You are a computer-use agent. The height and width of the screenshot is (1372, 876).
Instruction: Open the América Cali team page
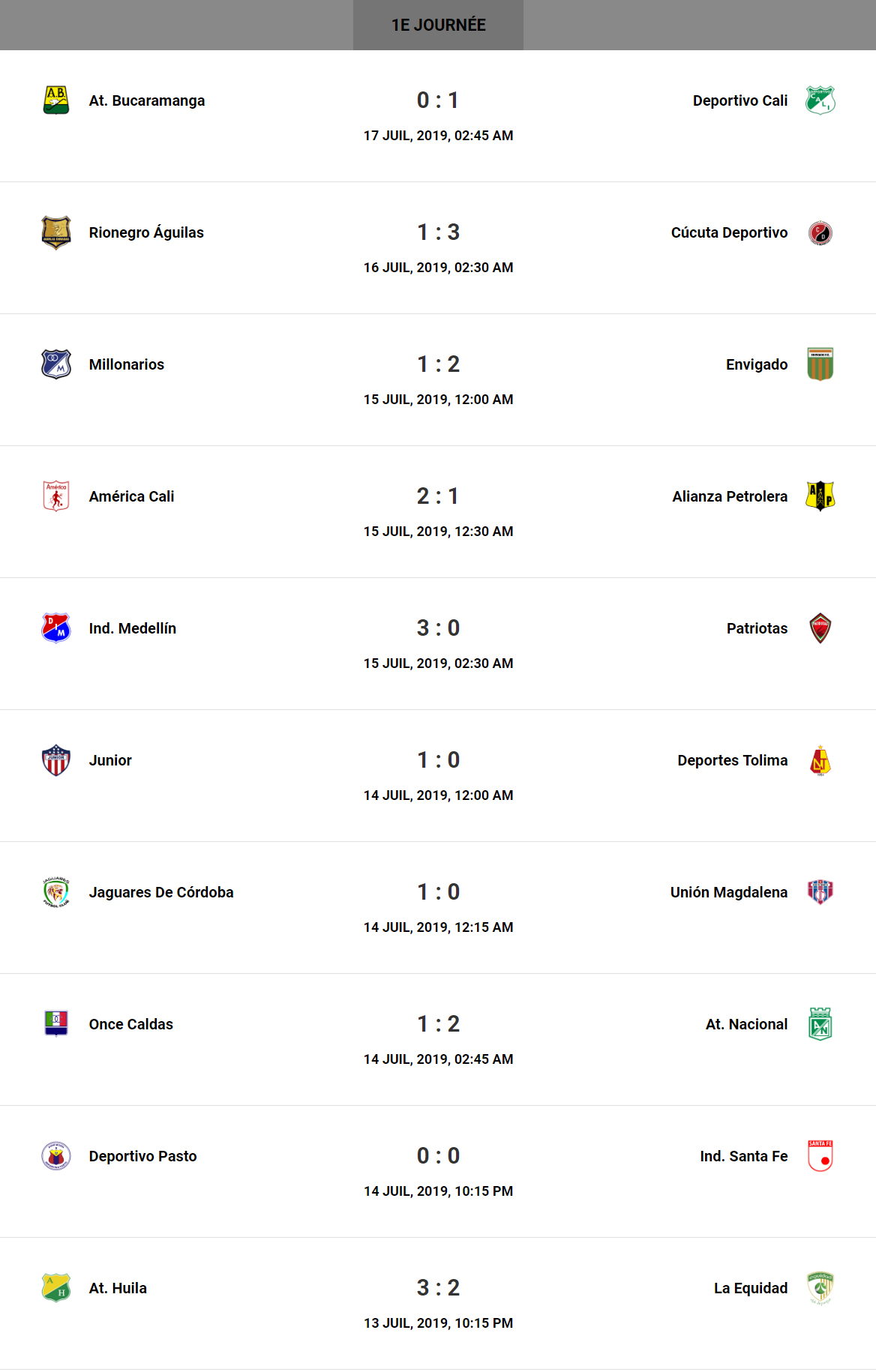[x=131, y=496]
